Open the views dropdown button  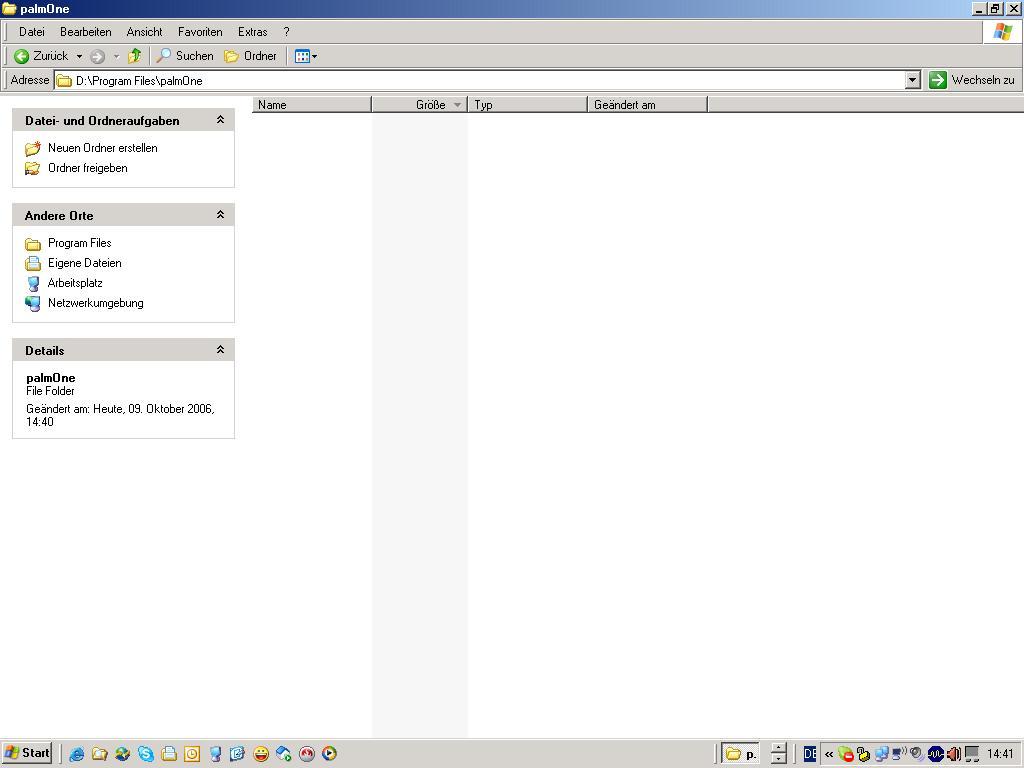coord(306,56)
